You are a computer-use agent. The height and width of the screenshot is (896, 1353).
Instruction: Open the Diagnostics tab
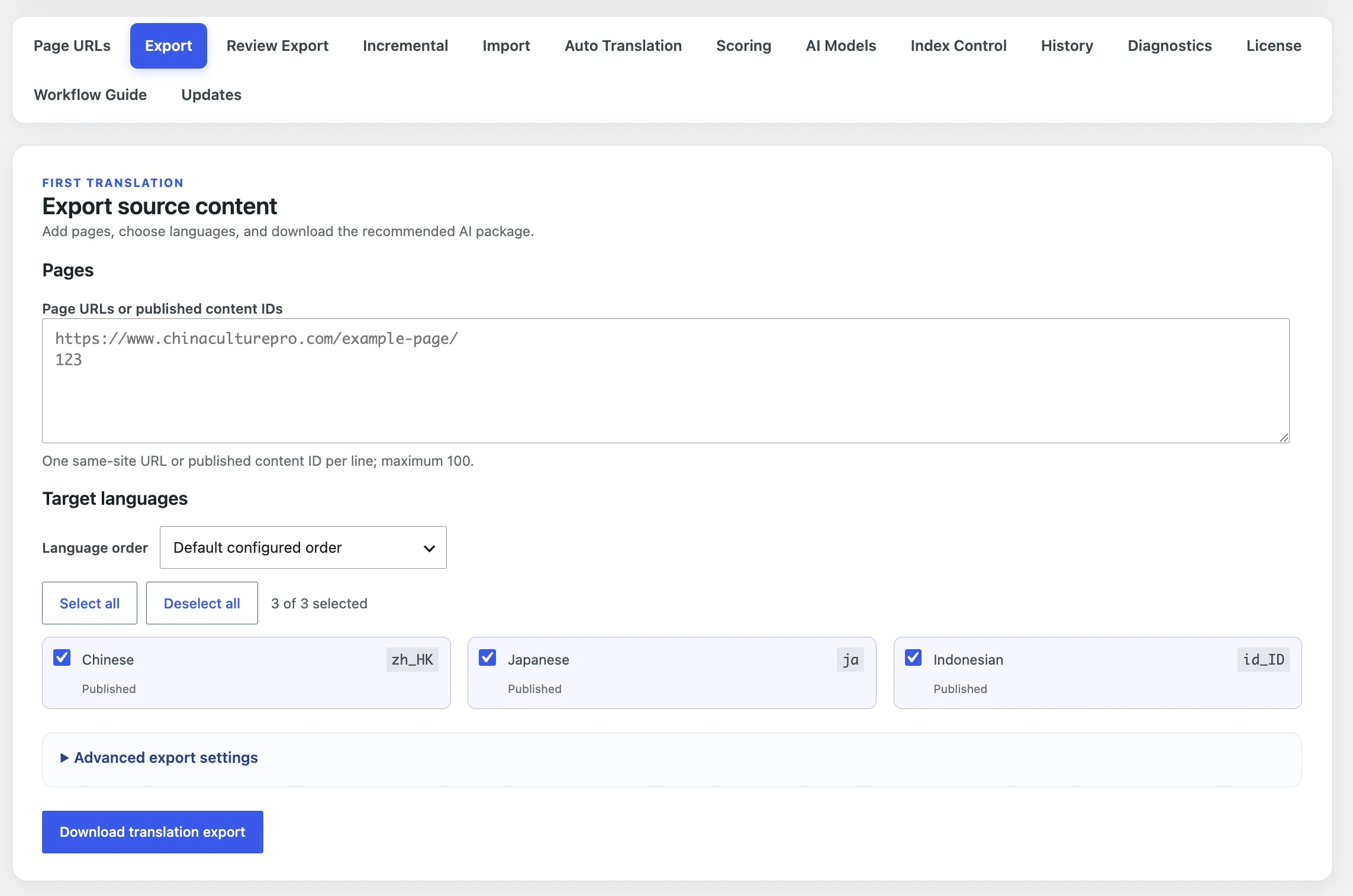1170,46
